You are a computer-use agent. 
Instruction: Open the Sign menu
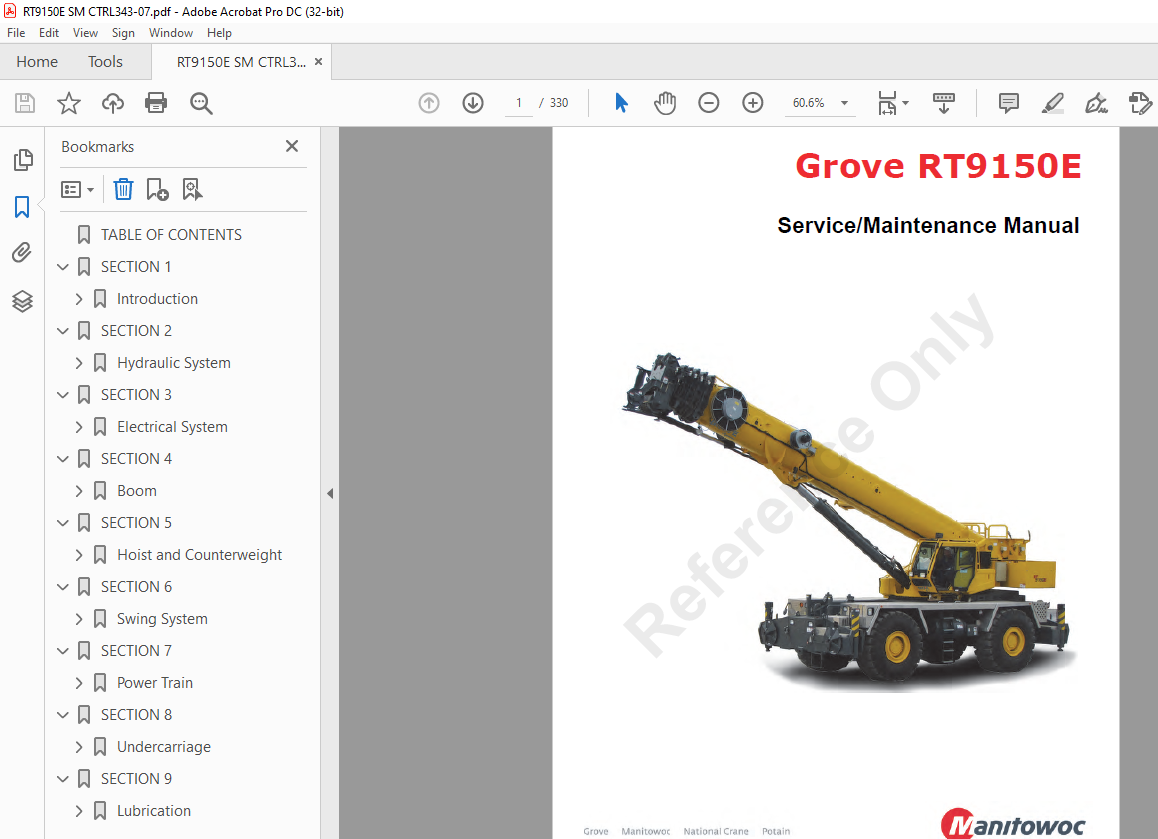pyautogui.click(x=123, y=32)
